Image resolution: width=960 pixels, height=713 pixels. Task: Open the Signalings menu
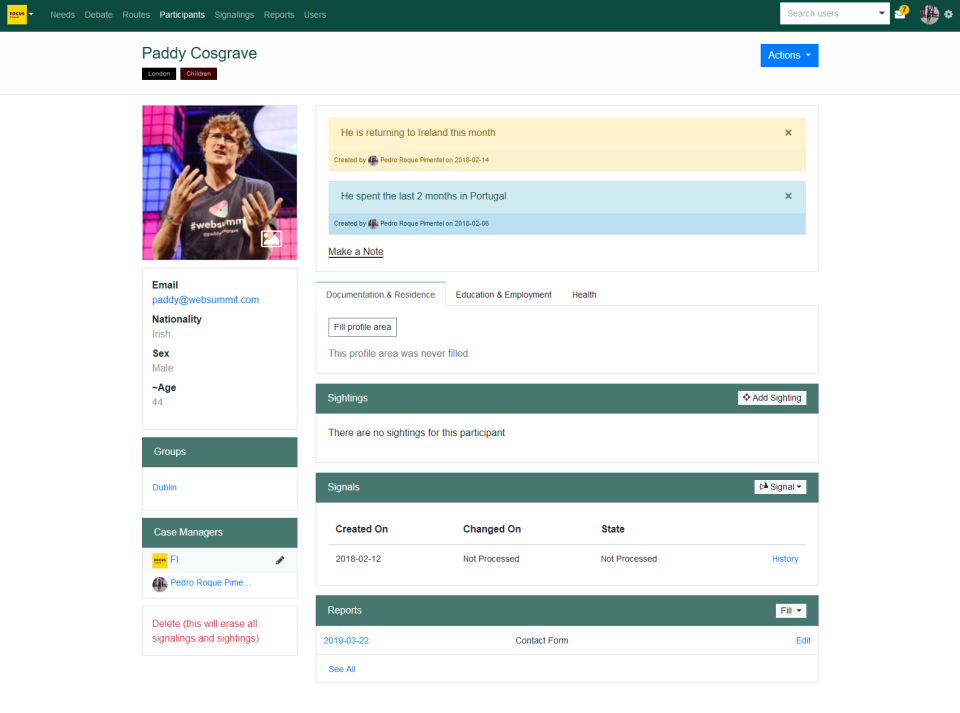pos(234,15)
